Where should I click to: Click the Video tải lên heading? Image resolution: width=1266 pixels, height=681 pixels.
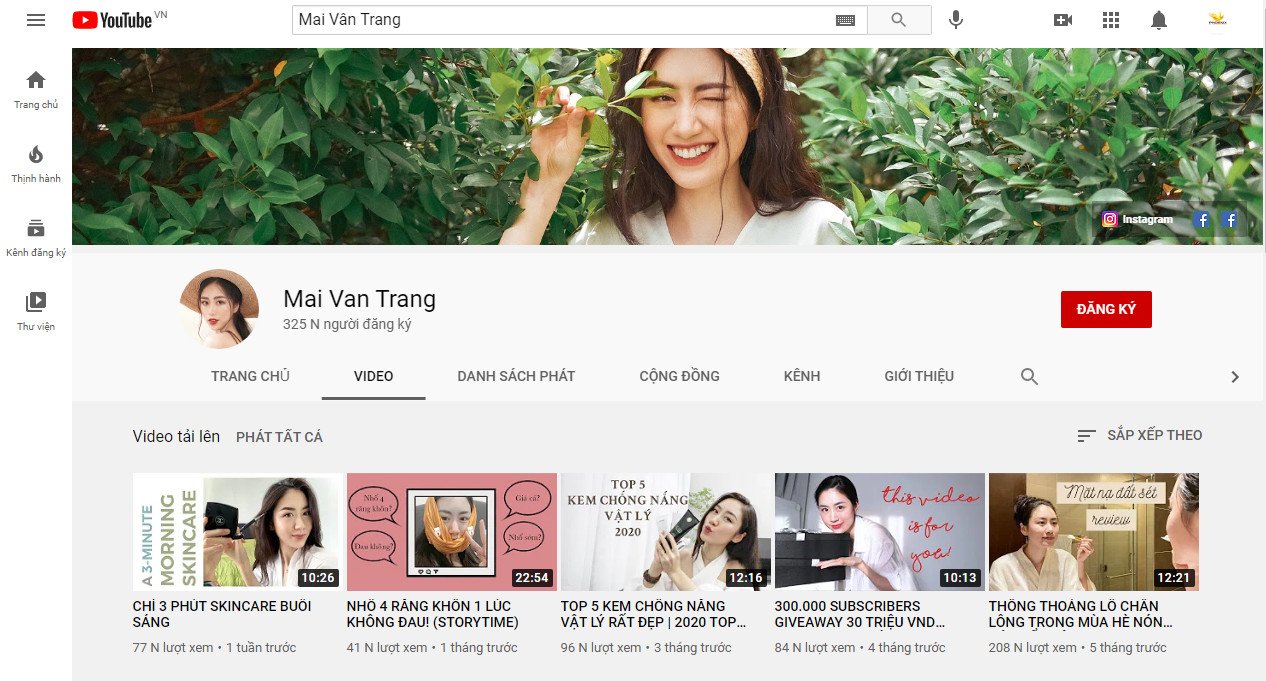click(x=176, y=436)
